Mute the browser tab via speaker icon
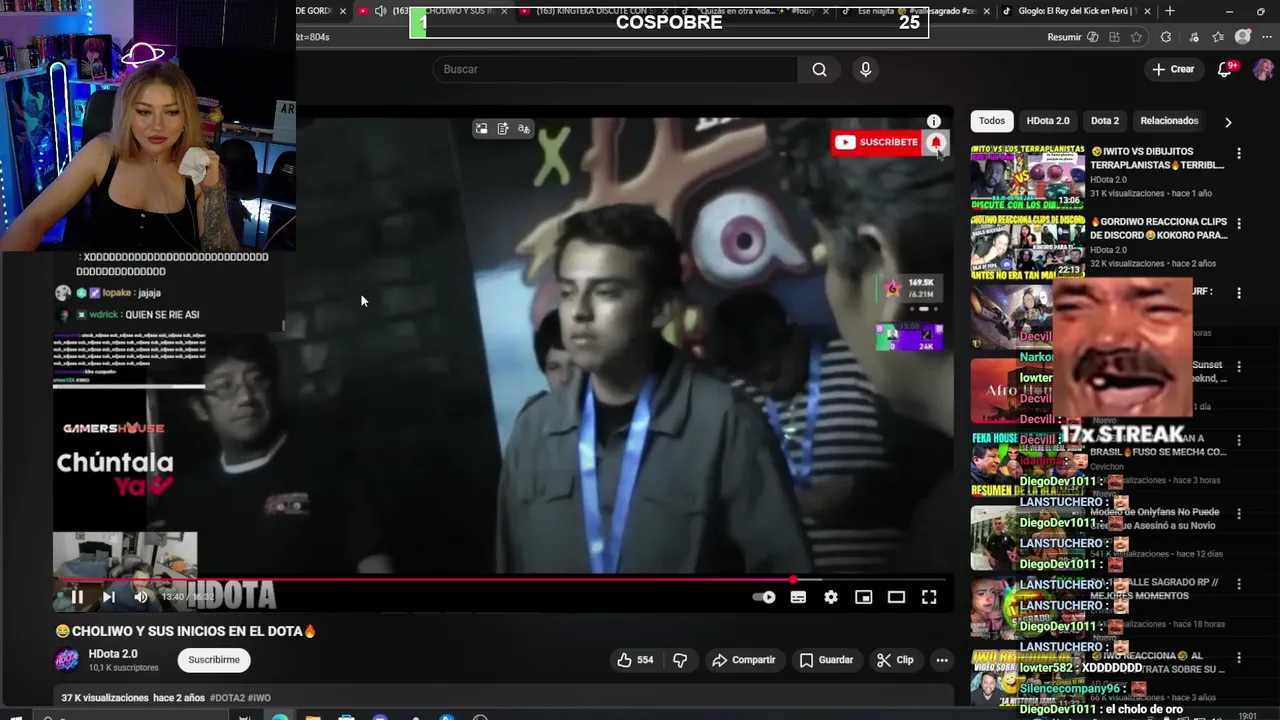 click(x=380, y=11)
